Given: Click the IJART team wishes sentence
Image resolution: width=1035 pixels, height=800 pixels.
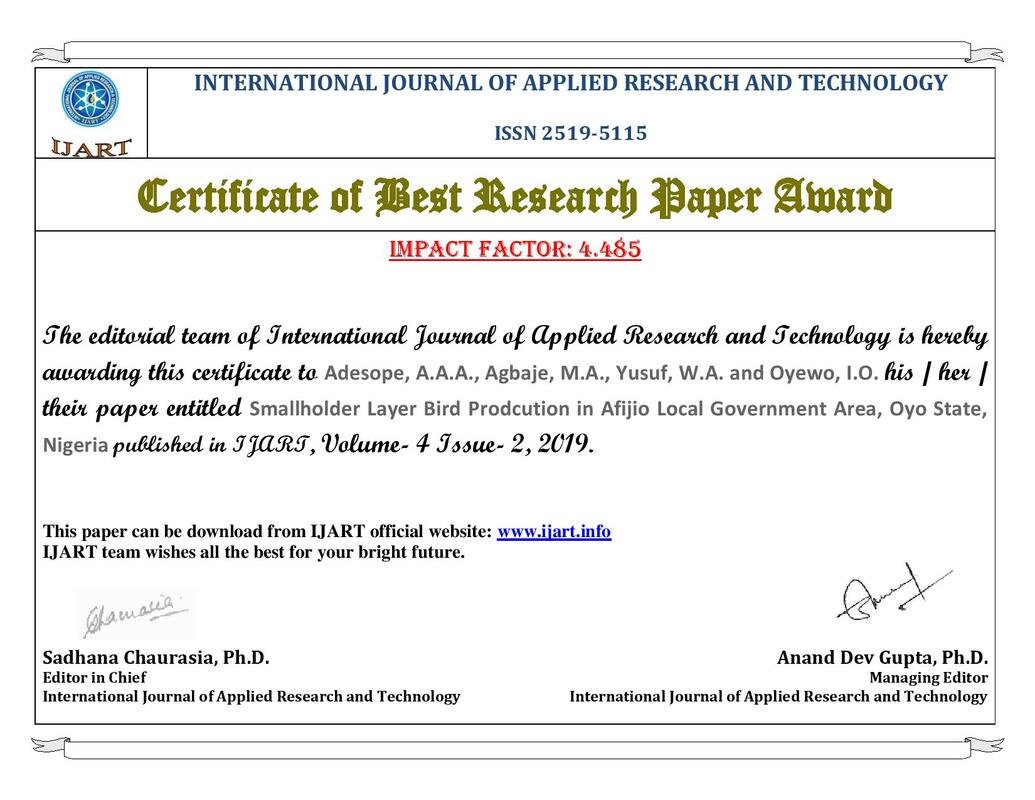Looking at the screenshot, I should [x=253, y=552].
